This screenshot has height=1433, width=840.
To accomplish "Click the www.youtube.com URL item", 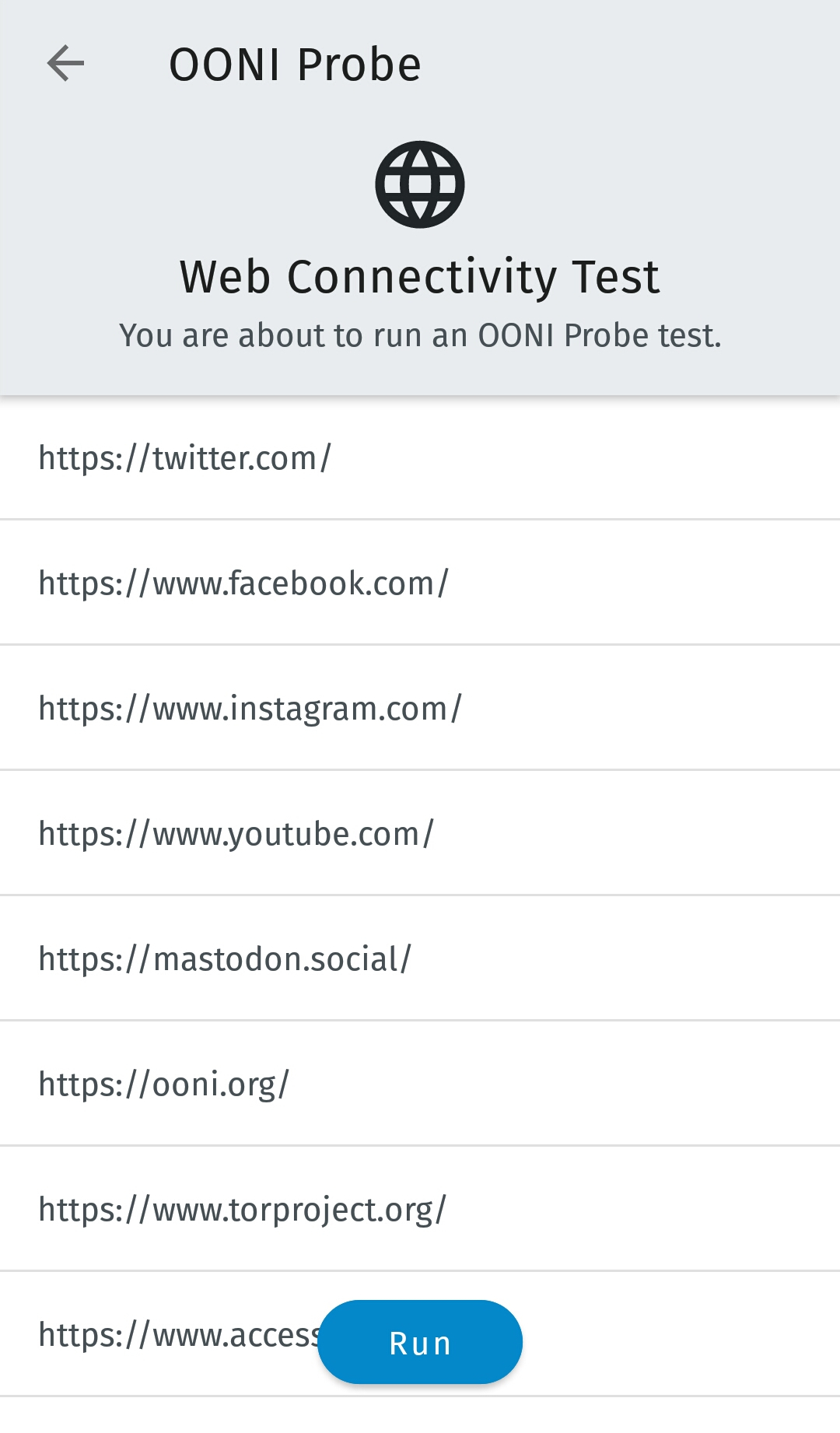I will 236,834.
